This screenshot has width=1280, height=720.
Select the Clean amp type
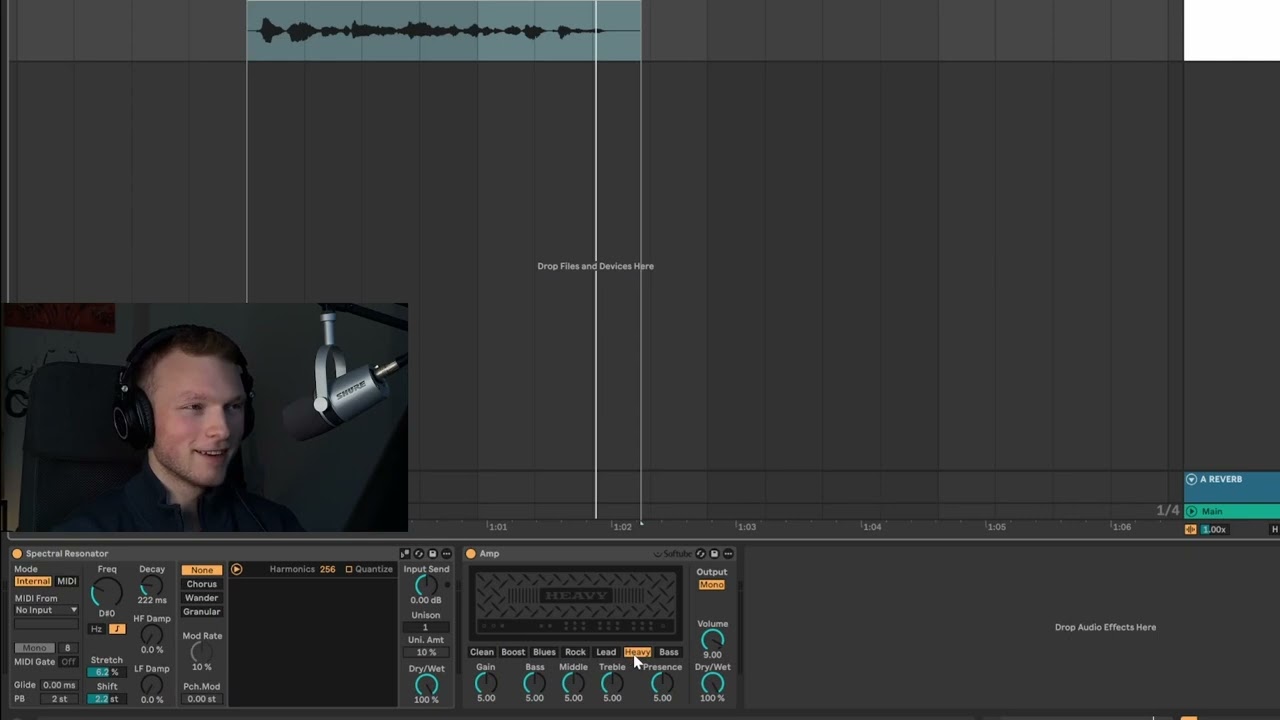tap(482, 652)
